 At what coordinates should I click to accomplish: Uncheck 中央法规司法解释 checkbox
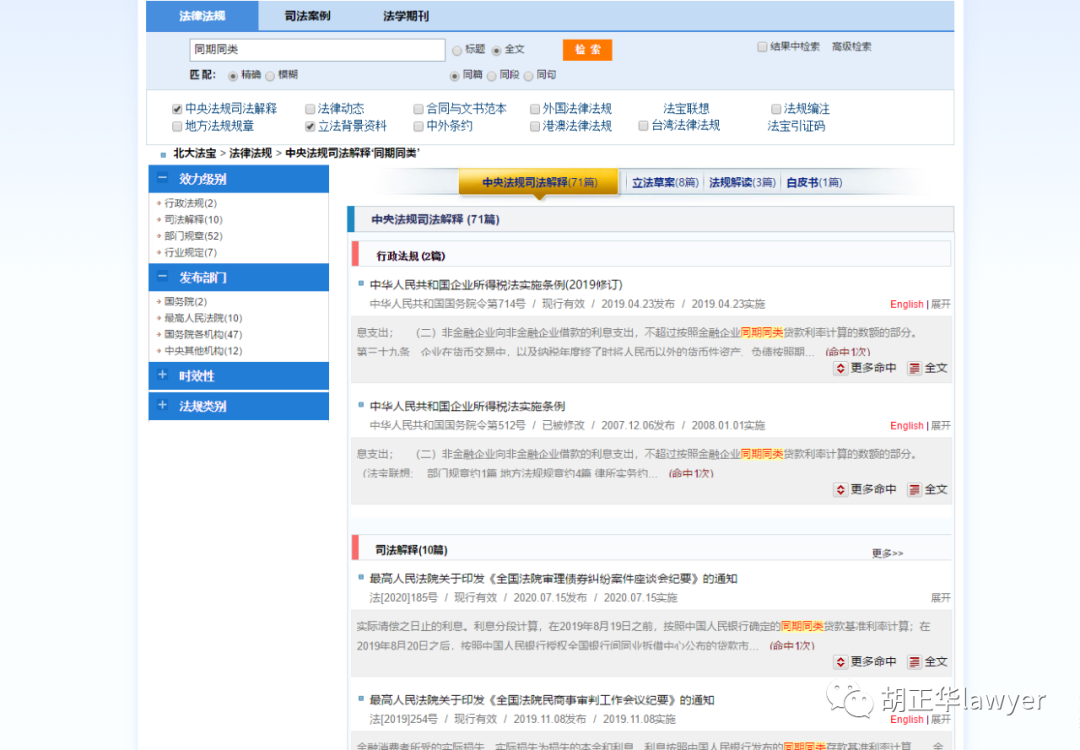[x=177, y=109]
